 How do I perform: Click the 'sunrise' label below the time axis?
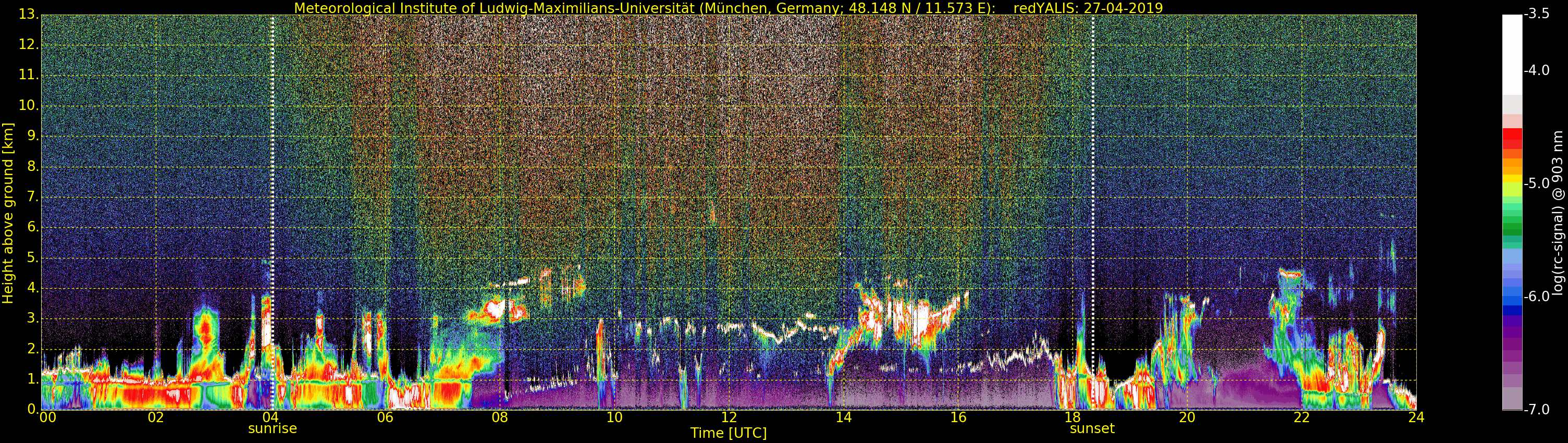tap(272, 428)
